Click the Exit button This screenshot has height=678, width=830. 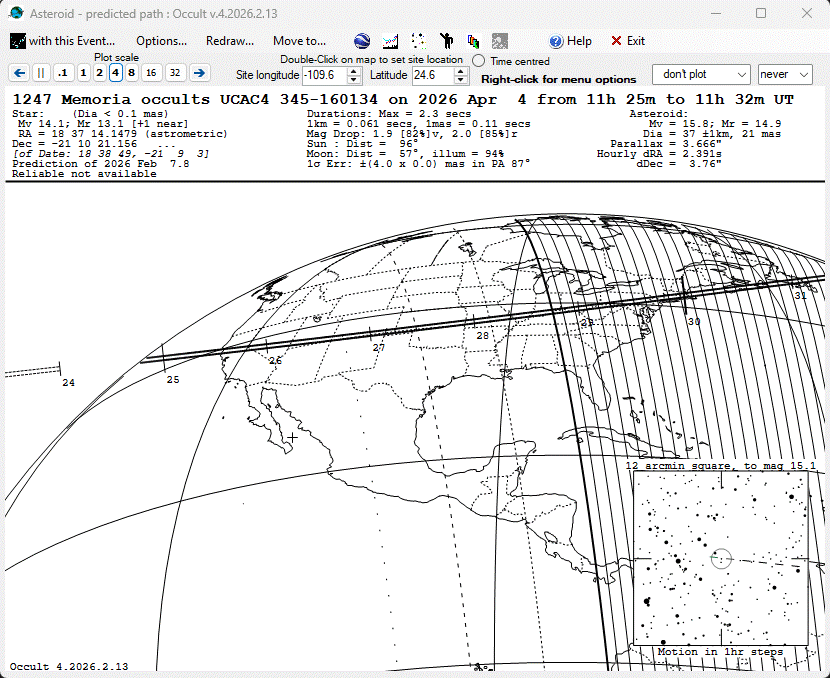(628, 41)
